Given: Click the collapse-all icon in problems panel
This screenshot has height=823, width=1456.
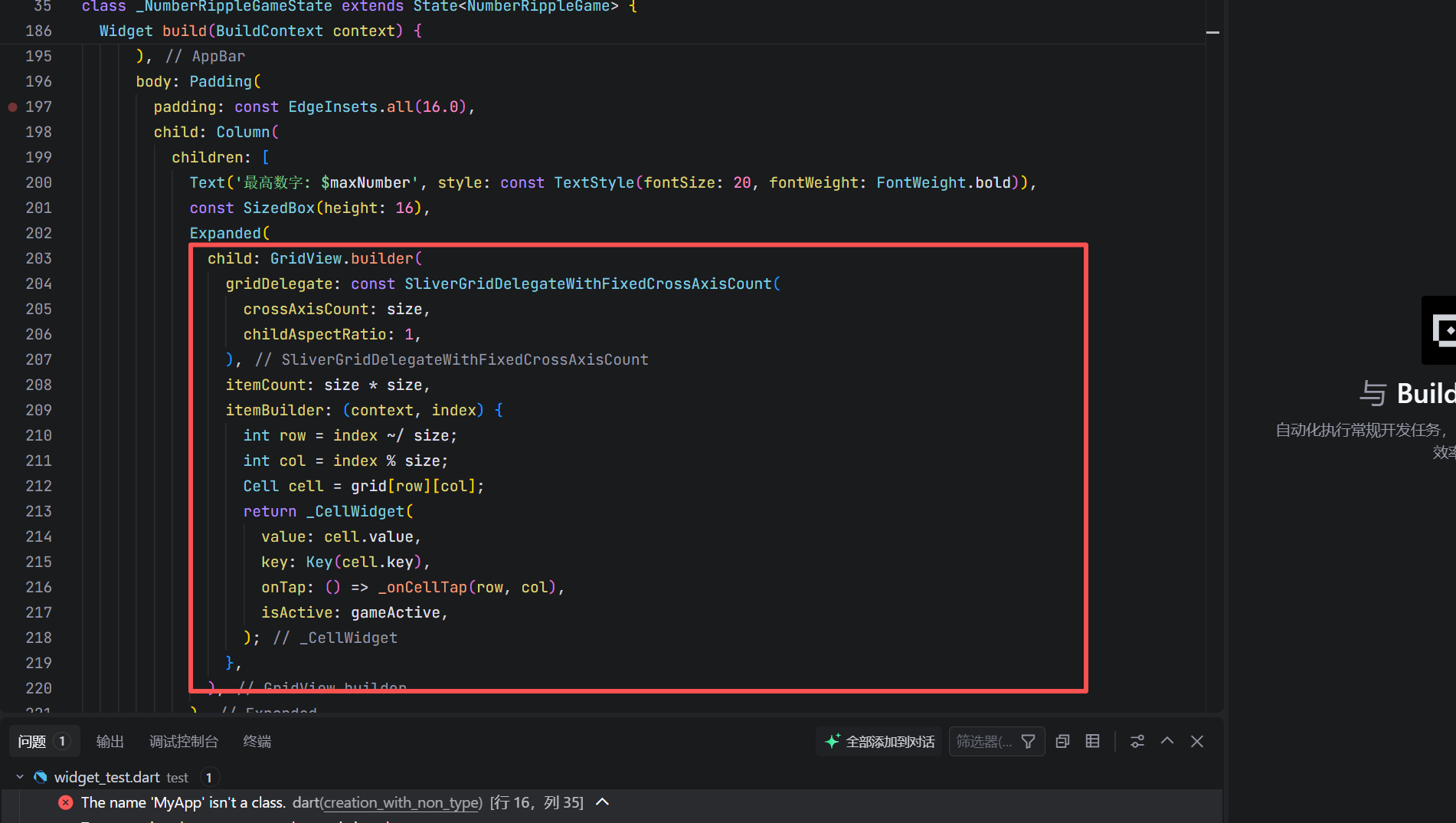Looking at the screenshot, I should pos(1062,742).
